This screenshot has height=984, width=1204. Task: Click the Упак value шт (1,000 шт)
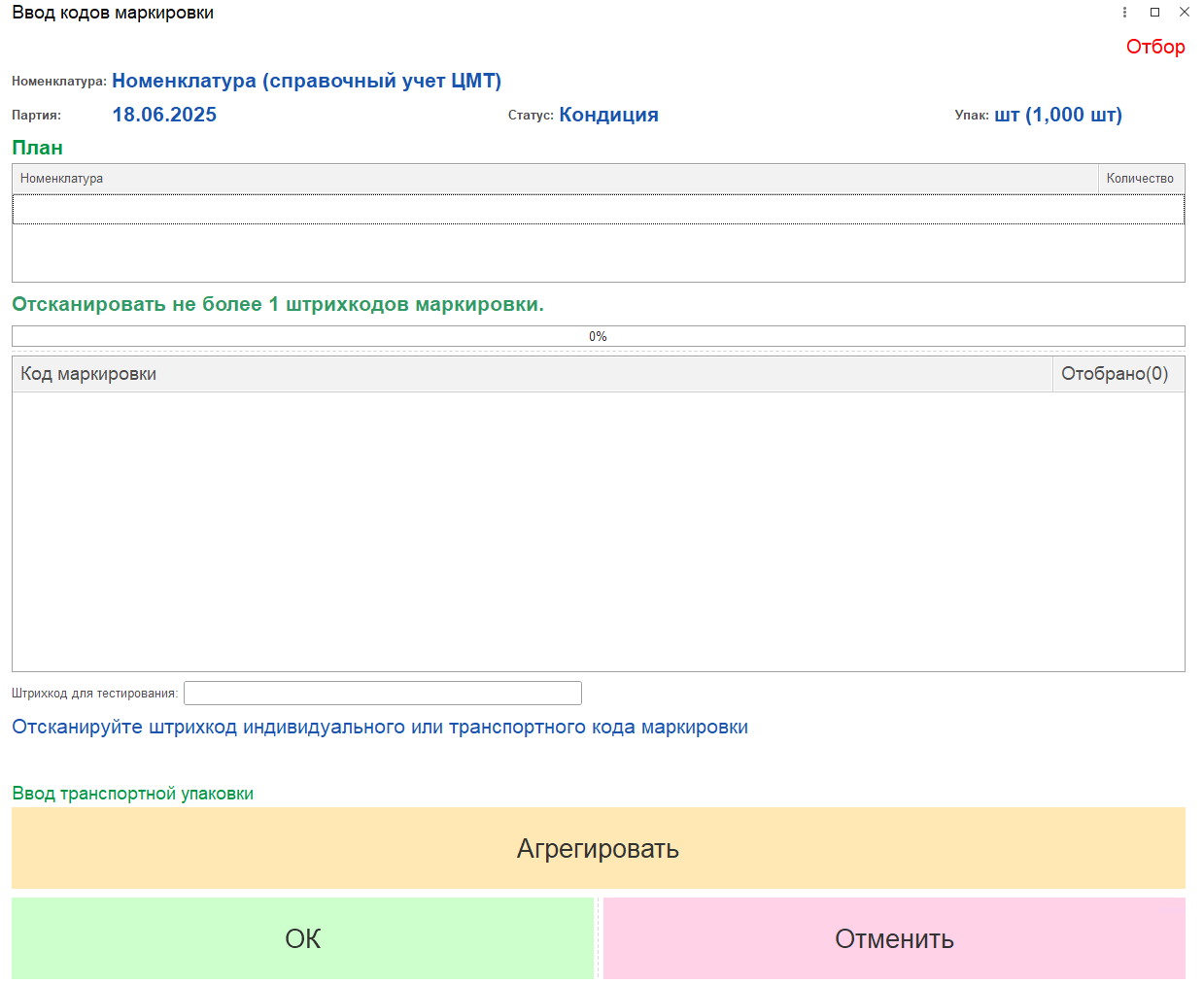point(1057,115)
